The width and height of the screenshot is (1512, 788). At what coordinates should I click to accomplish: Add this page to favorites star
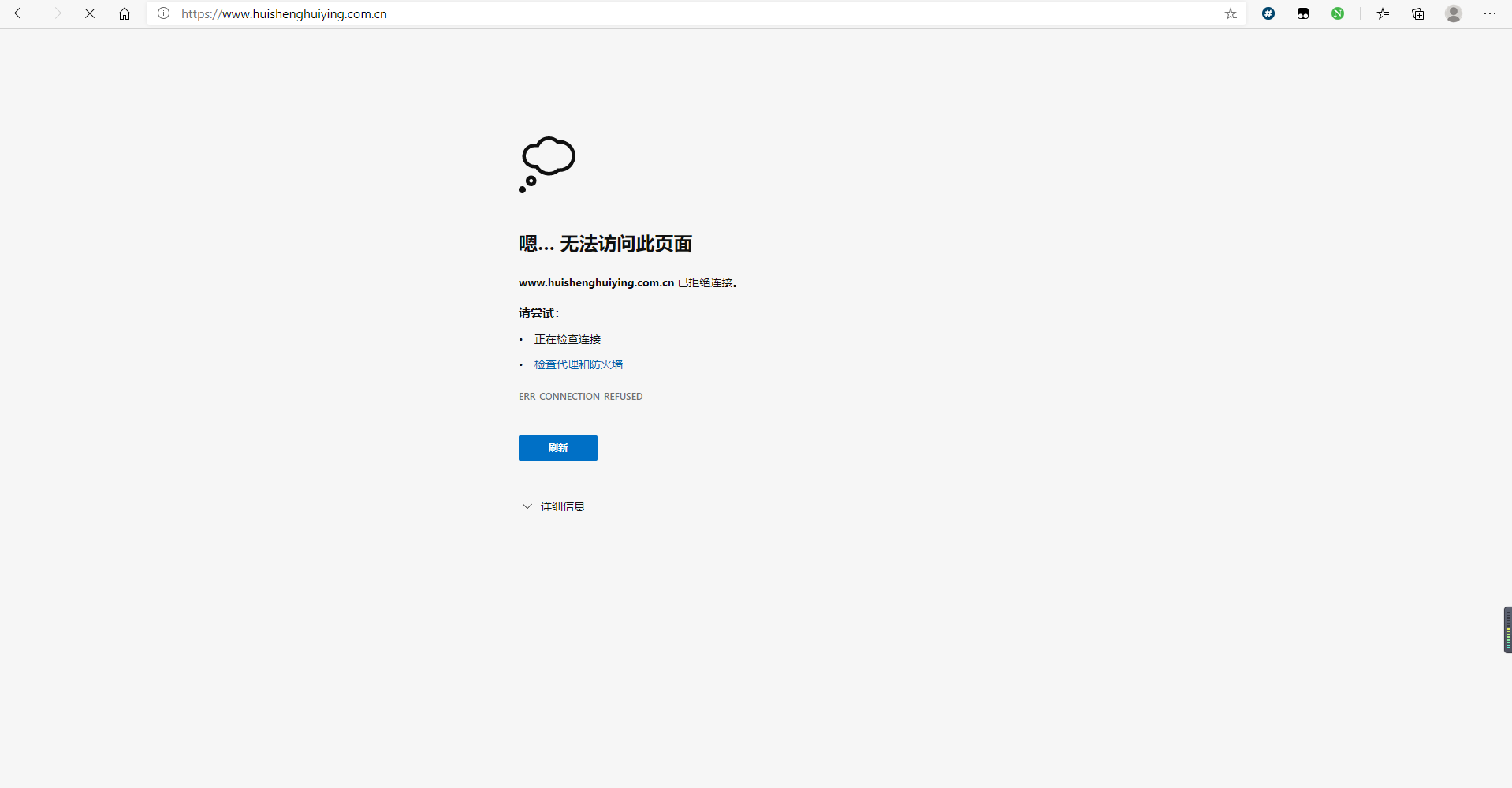click(x=1231, y=13)
